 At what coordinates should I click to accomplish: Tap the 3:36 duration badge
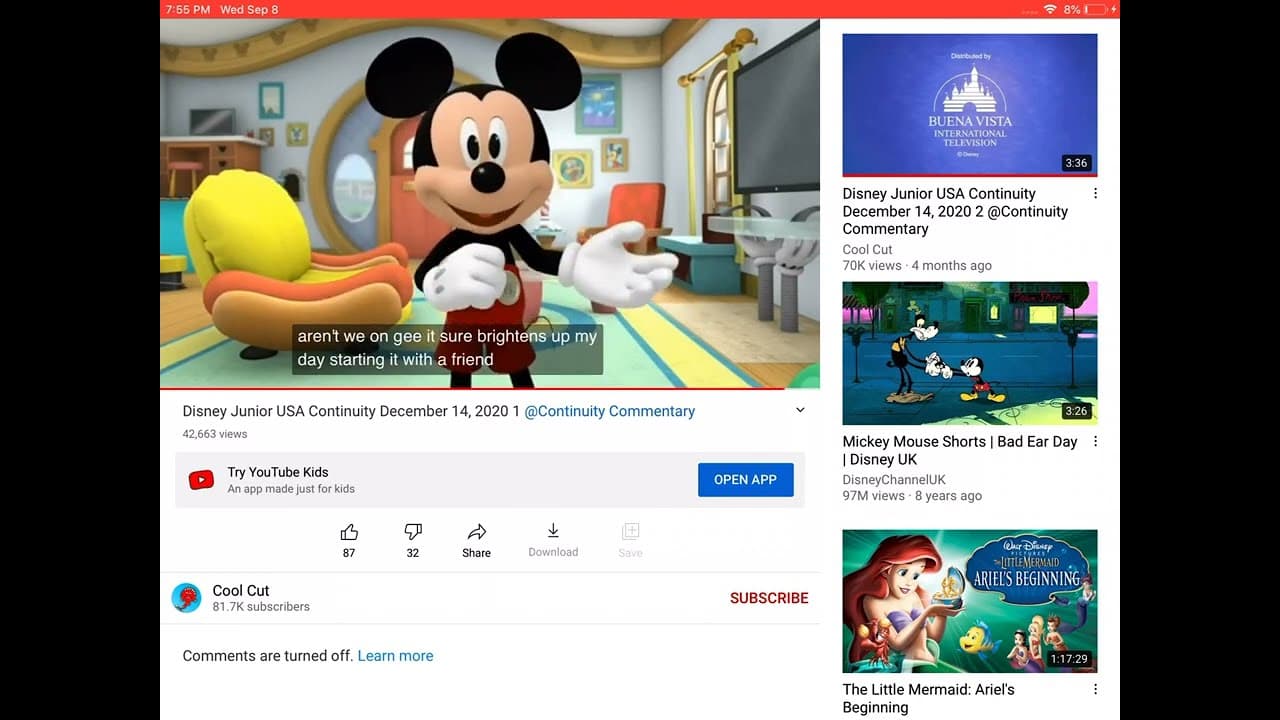click(x=1076, y=163)
